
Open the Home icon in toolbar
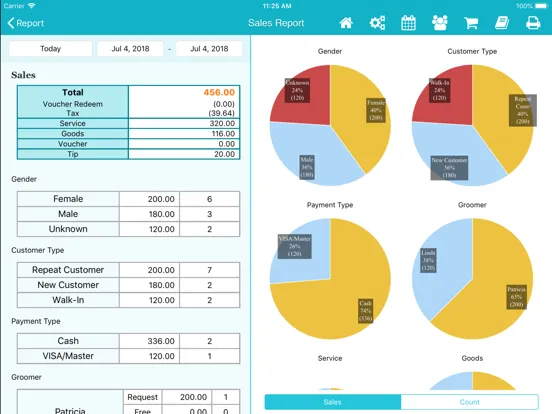tap(346, 23)
